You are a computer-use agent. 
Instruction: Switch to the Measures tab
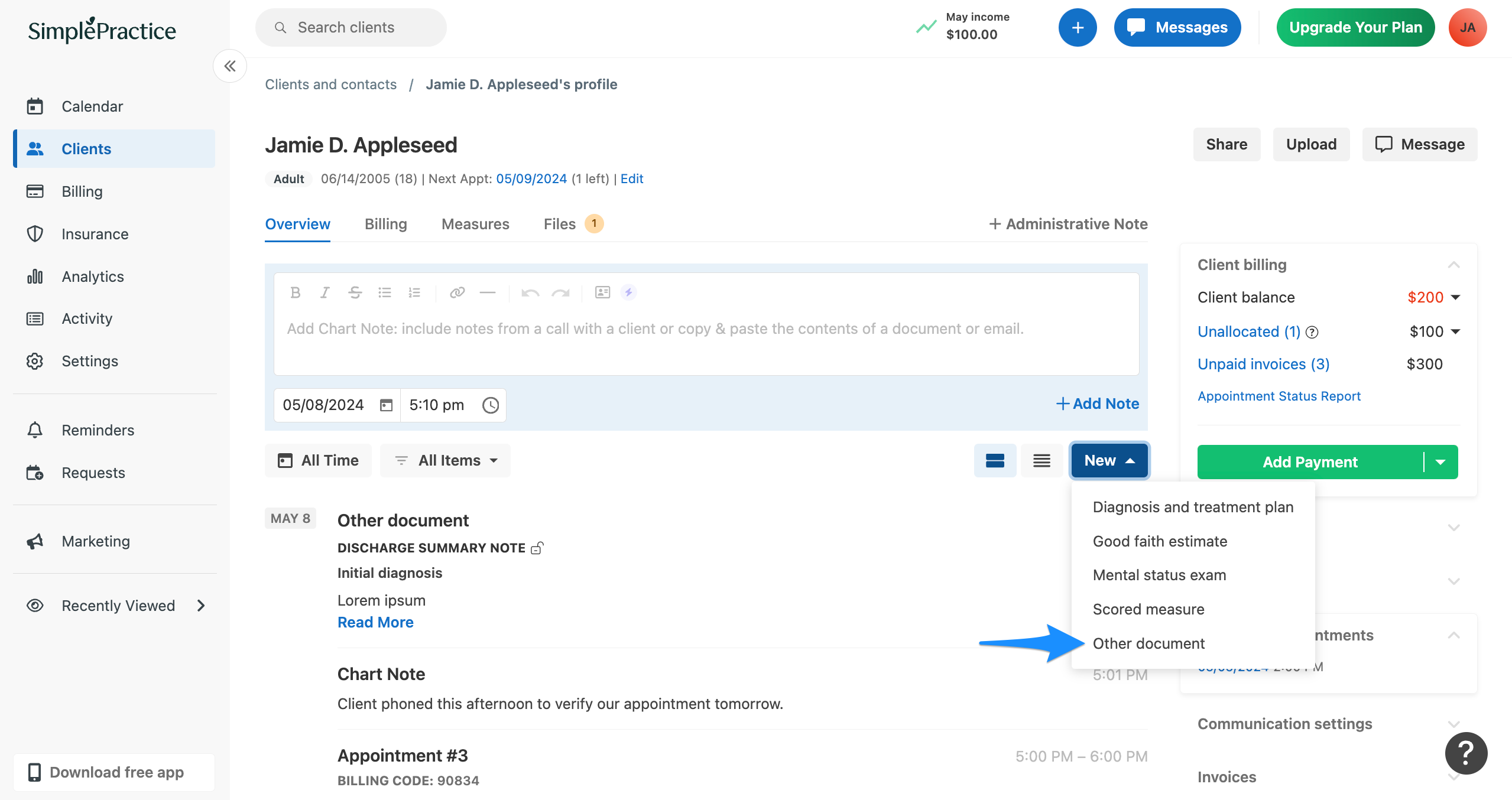point(475,224)
